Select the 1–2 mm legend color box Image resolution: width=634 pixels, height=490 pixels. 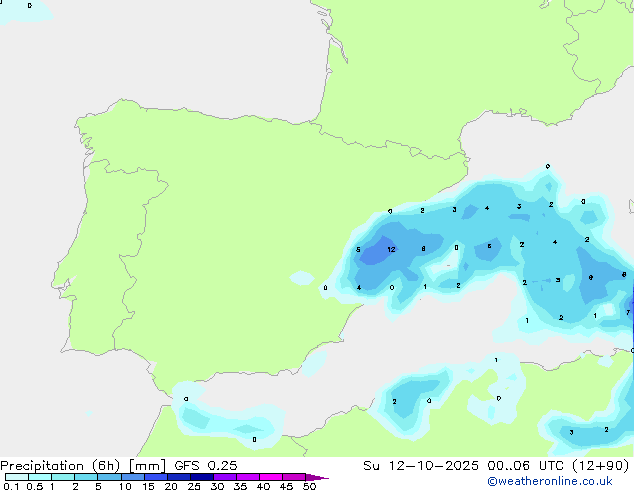click(x=63, y=477)
